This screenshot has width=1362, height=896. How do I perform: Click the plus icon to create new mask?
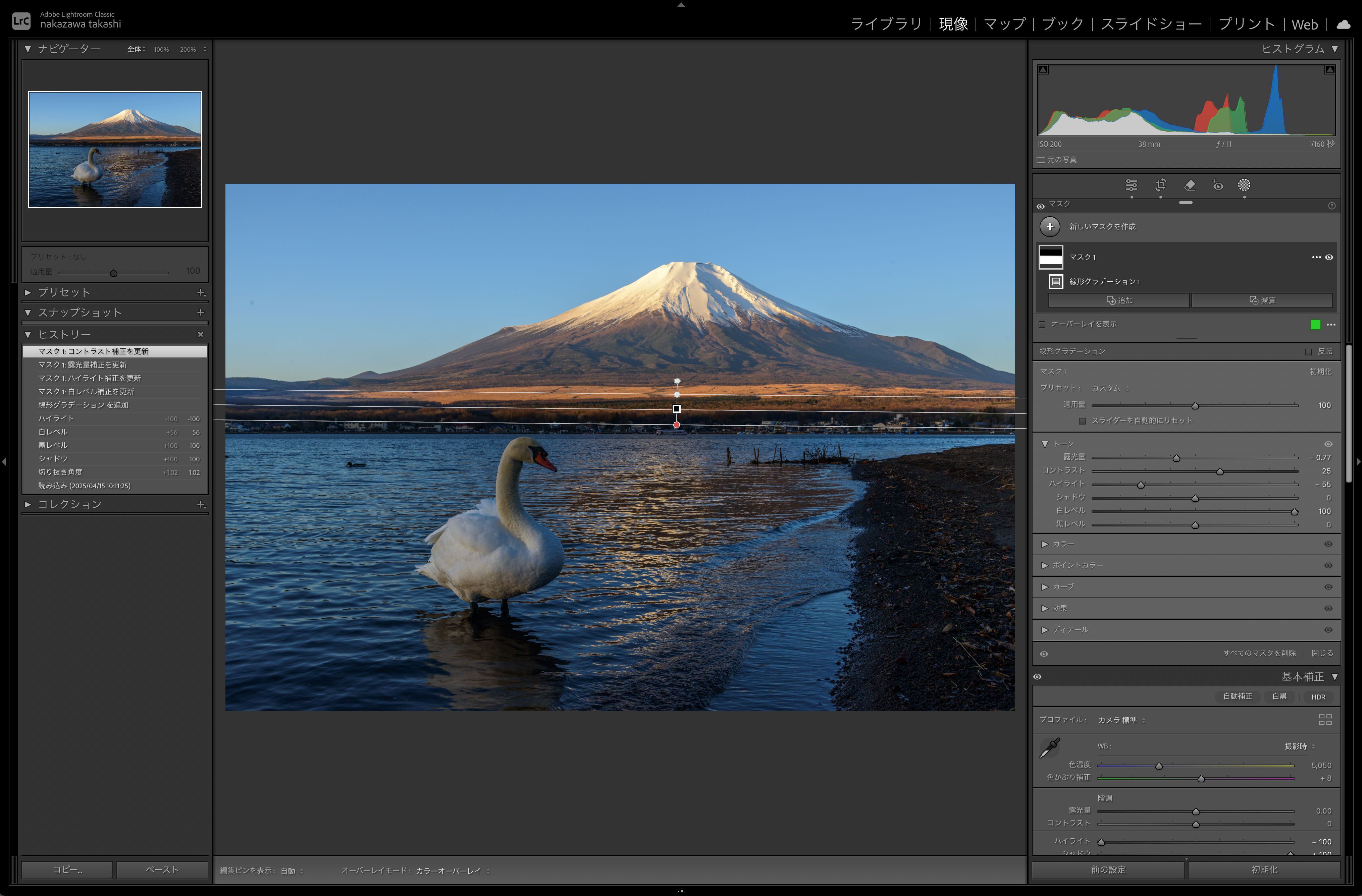pos(1050,227)
